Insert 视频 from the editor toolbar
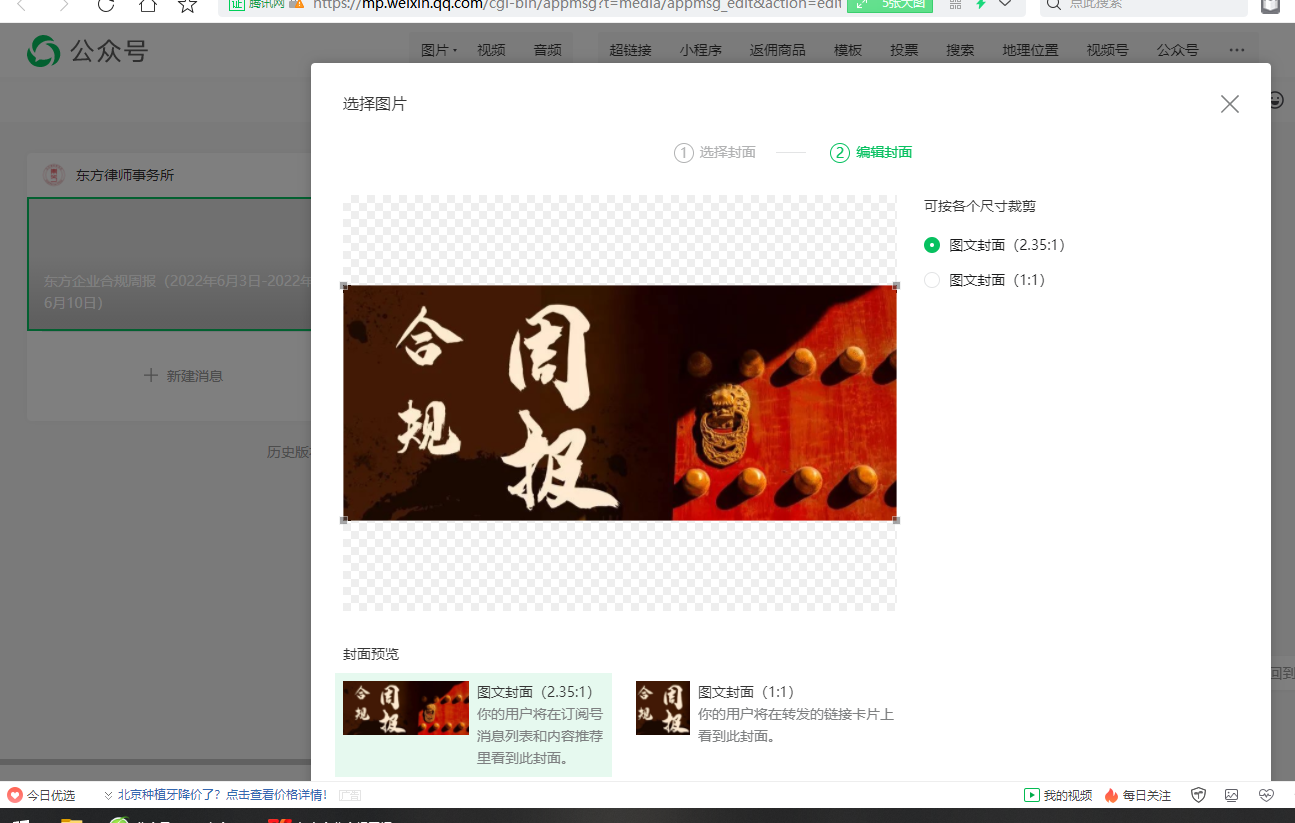Image resolution: width=1295 pixels, height=823 pixels. coord(491,50)
